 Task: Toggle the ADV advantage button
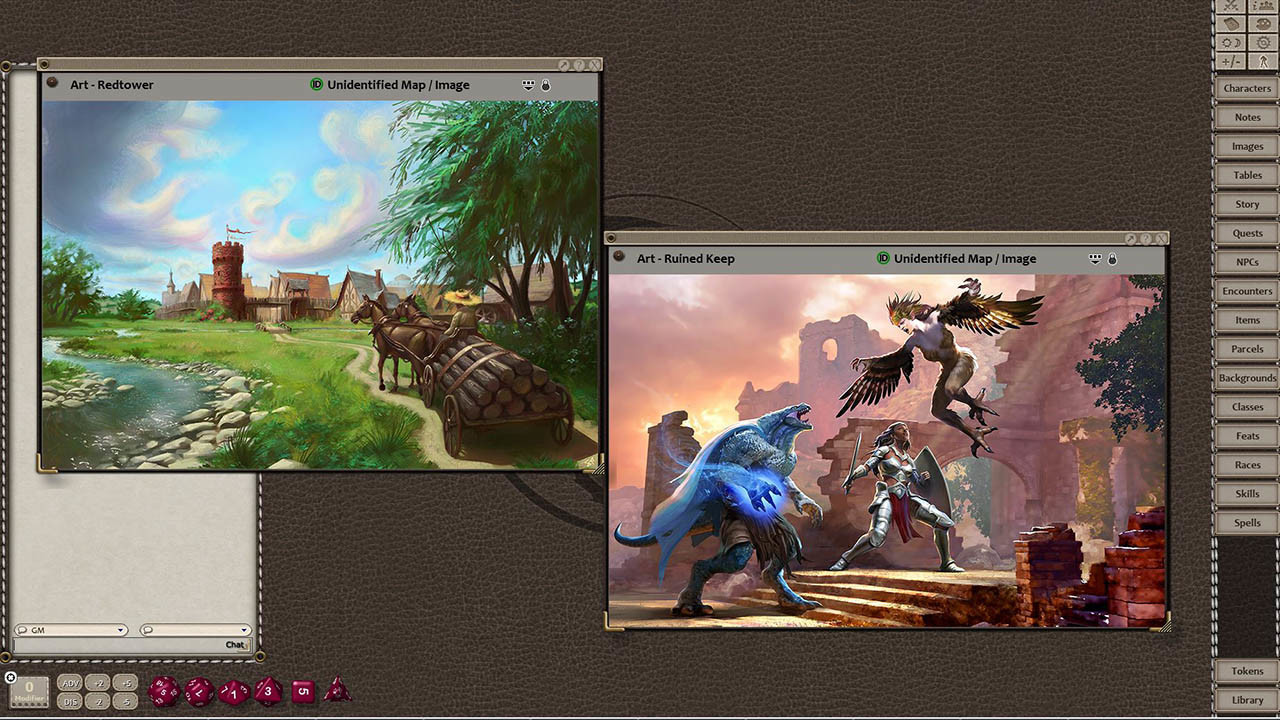69,683
